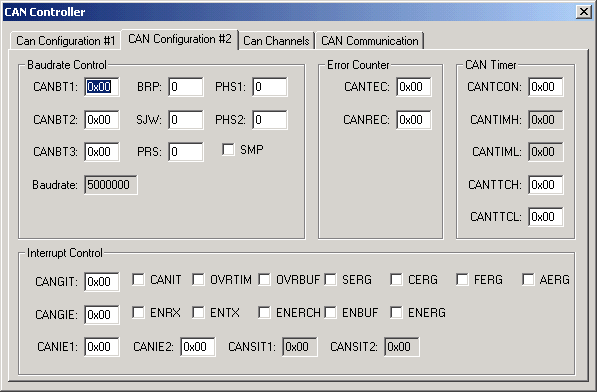Click the CANTIML read-only field
The image size is (597, 392).
pos(546,152)
